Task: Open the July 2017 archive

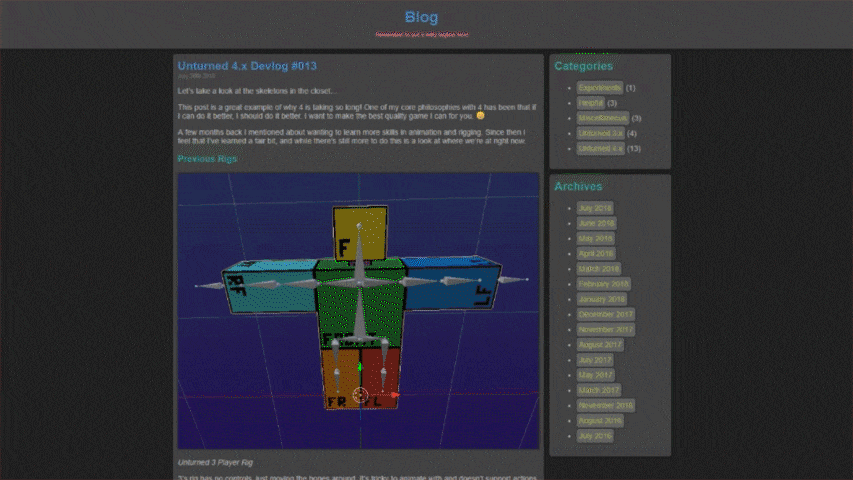Action: [595, 360]
